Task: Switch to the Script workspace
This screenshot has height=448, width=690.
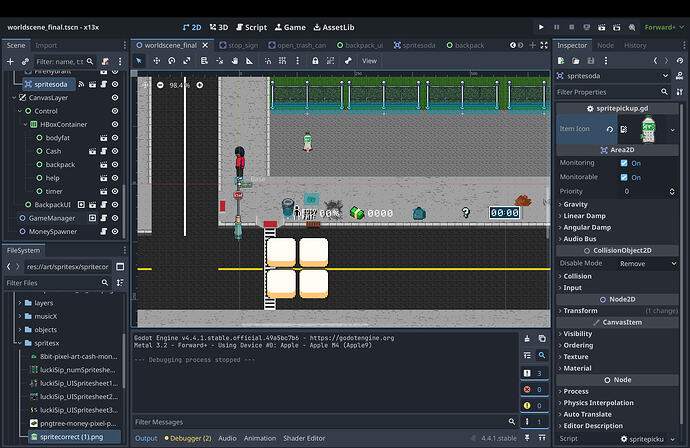Action: point(251,27)
